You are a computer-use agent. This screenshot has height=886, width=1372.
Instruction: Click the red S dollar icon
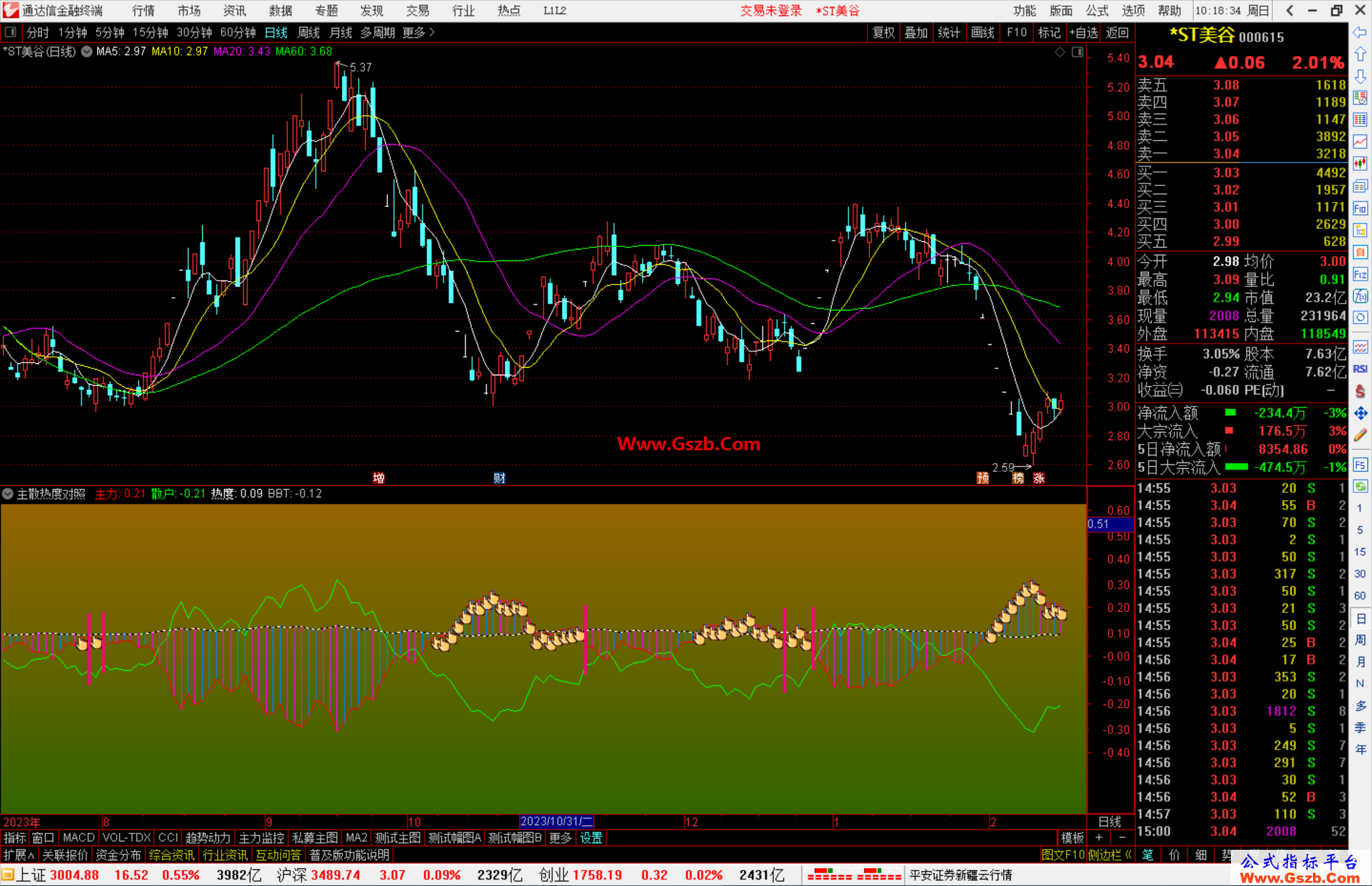tap(1360, 391)
